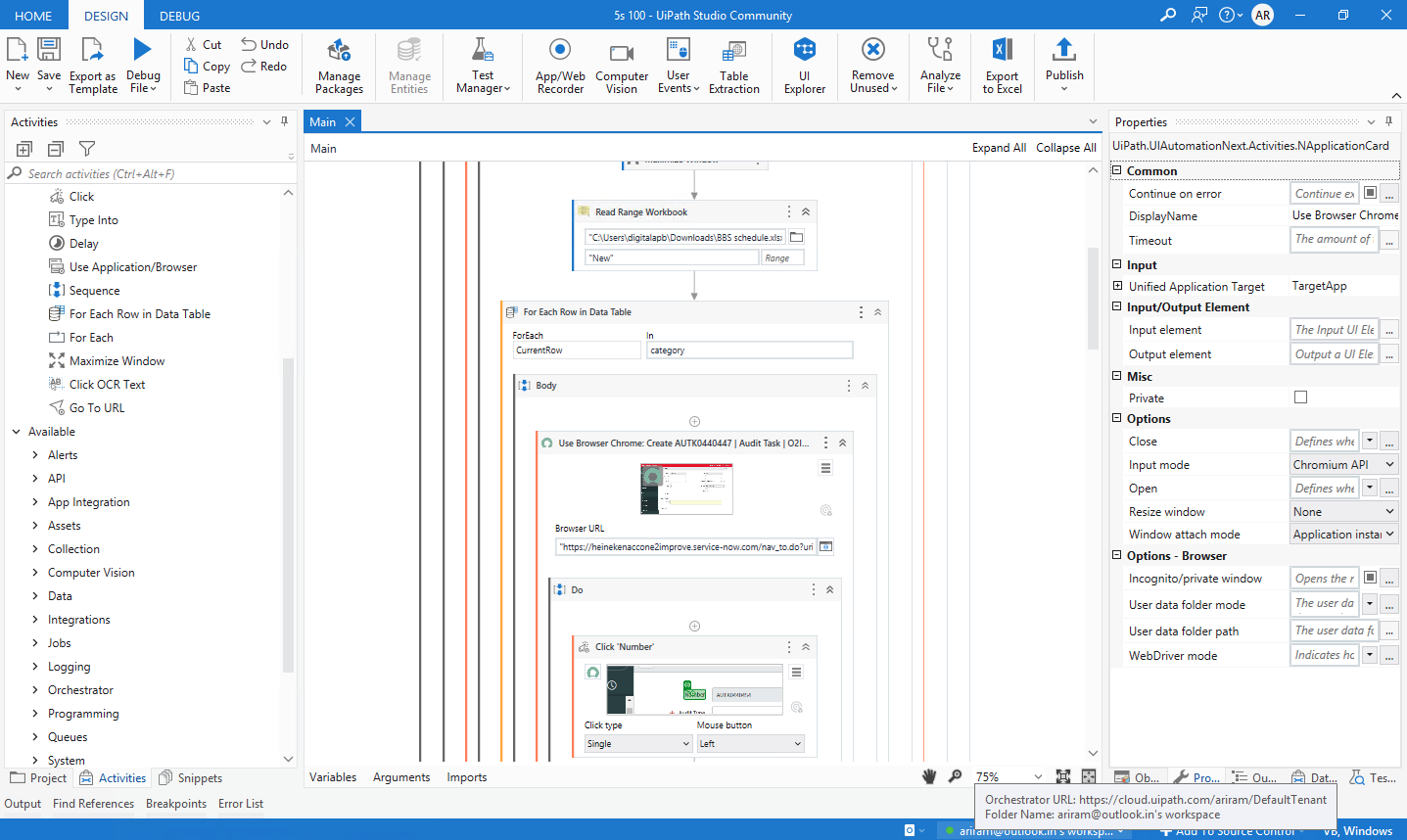Open the Snippets panel tab
This screenshot has width=1407, height=840.
(x=199, y=778)
